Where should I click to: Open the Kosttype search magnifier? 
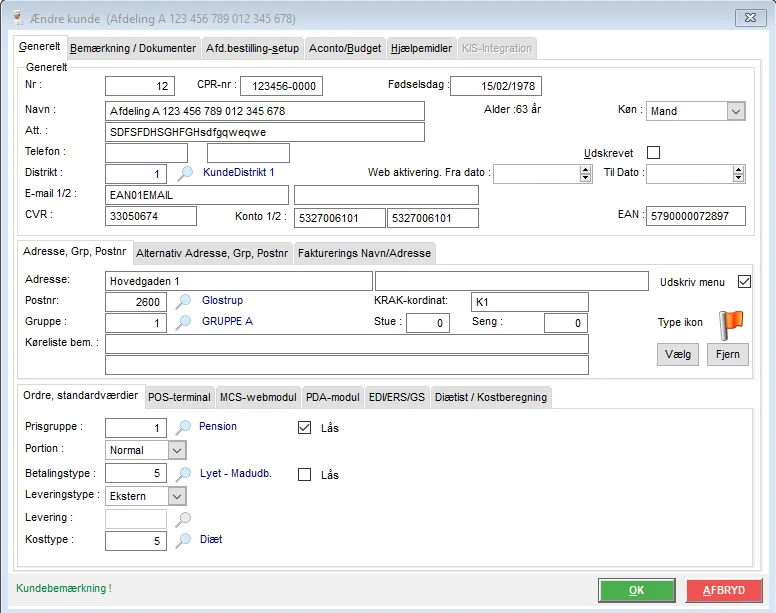pos(183,540)
